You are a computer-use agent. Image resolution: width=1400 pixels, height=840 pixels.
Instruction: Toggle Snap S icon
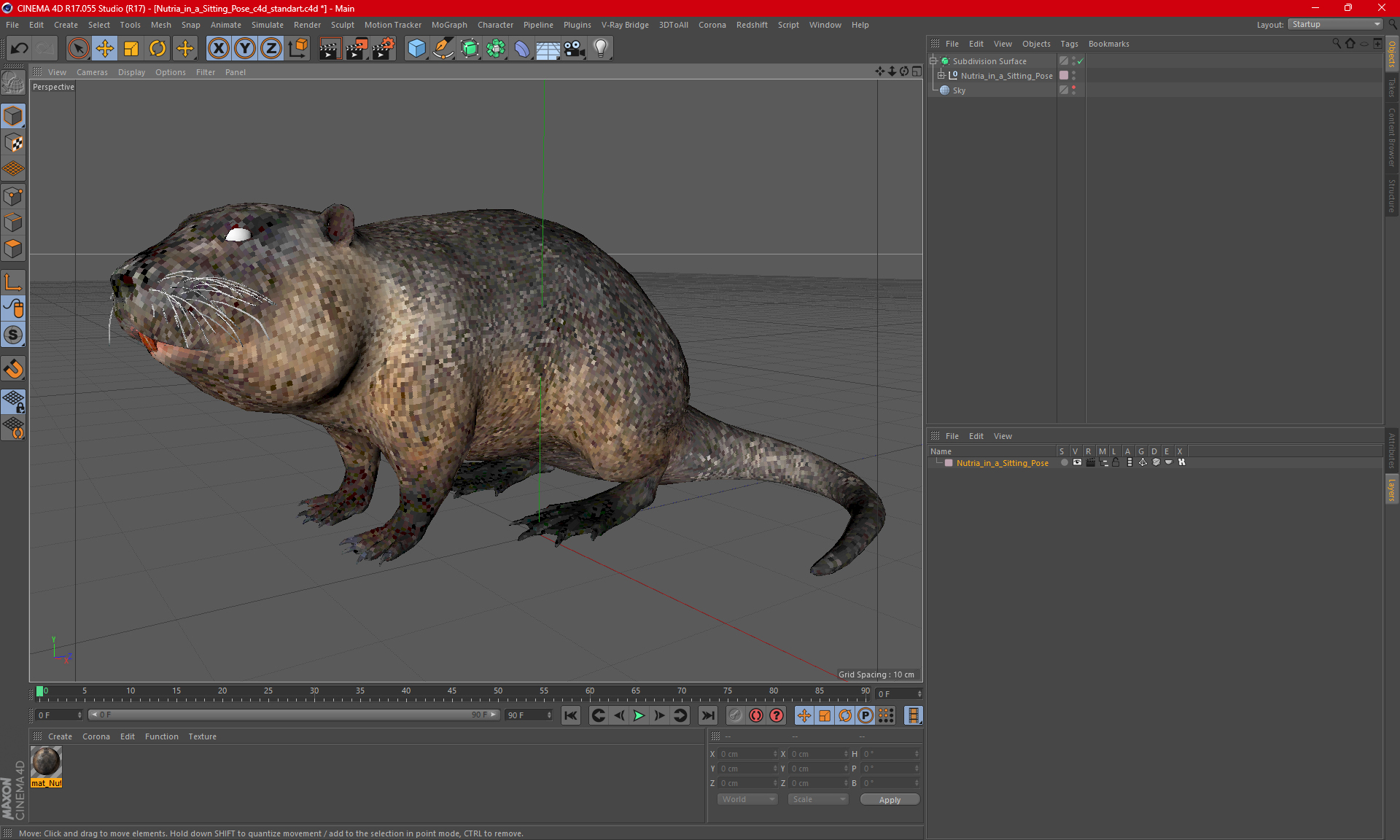(x=14, y=335)
